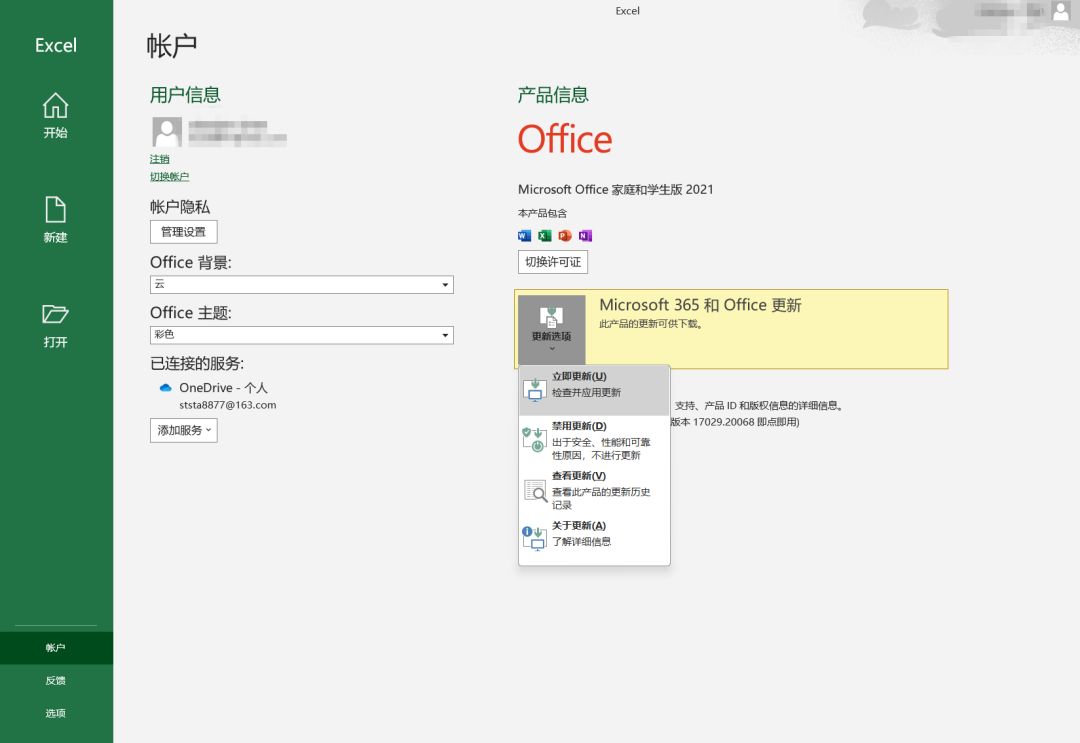Viewport: 1080px width, 743px height.
Task: Choose 禁用更新(D) menu entry
Action: 594,440
